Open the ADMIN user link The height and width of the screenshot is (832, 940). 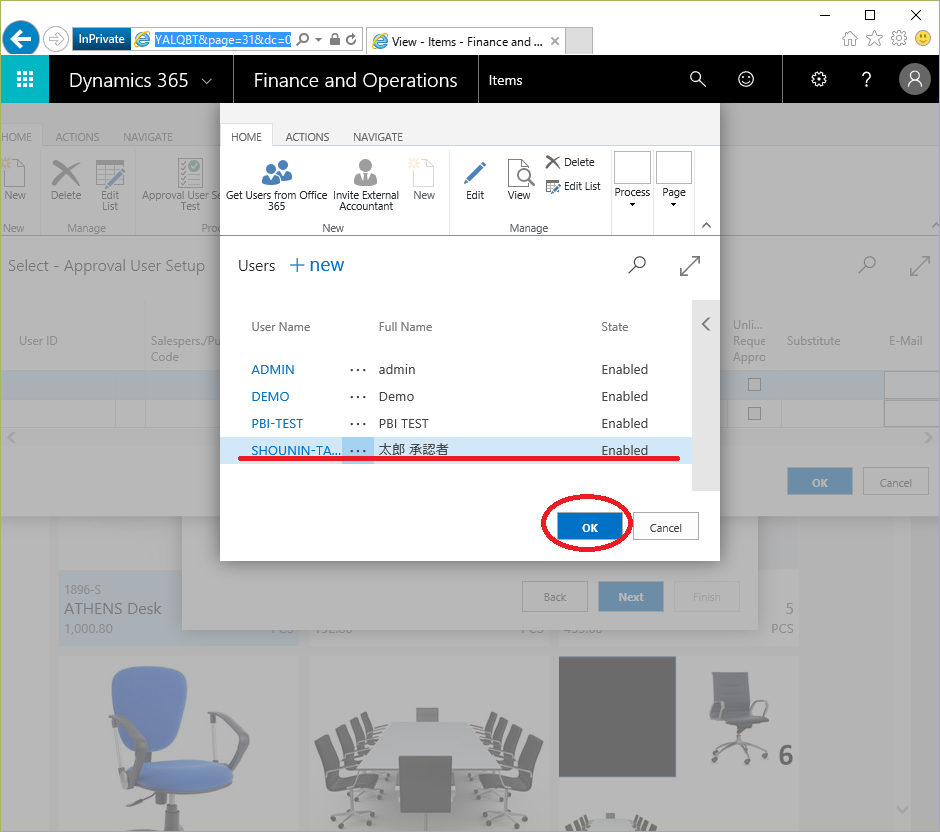pos(273,369)
